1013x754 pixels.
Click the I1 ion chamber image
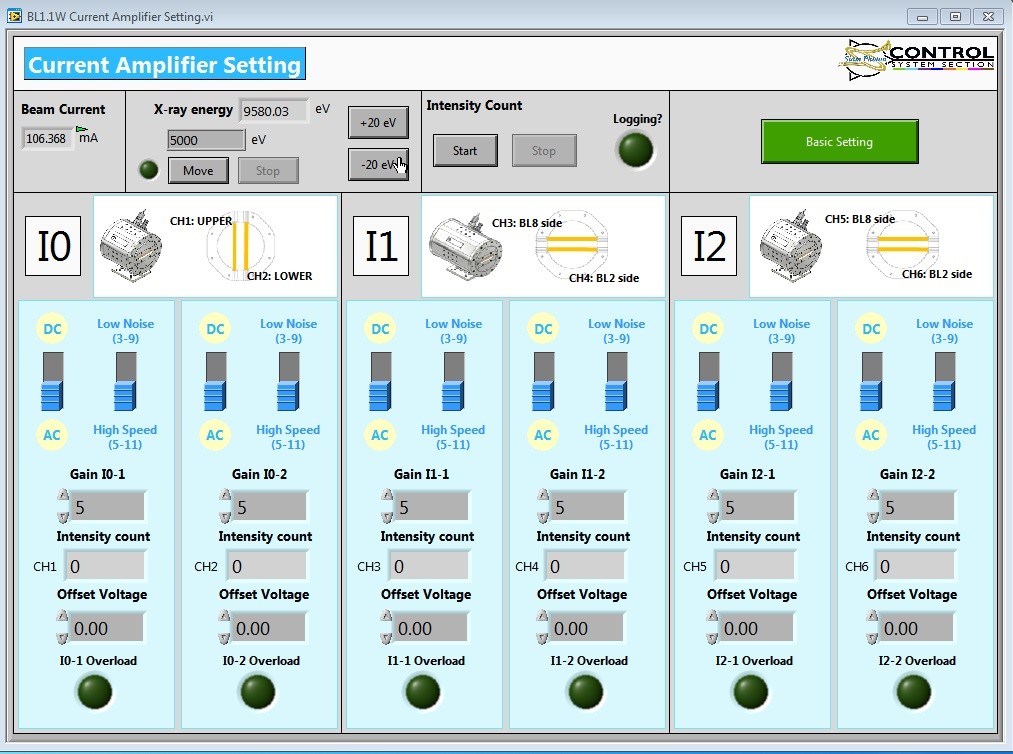466,248
